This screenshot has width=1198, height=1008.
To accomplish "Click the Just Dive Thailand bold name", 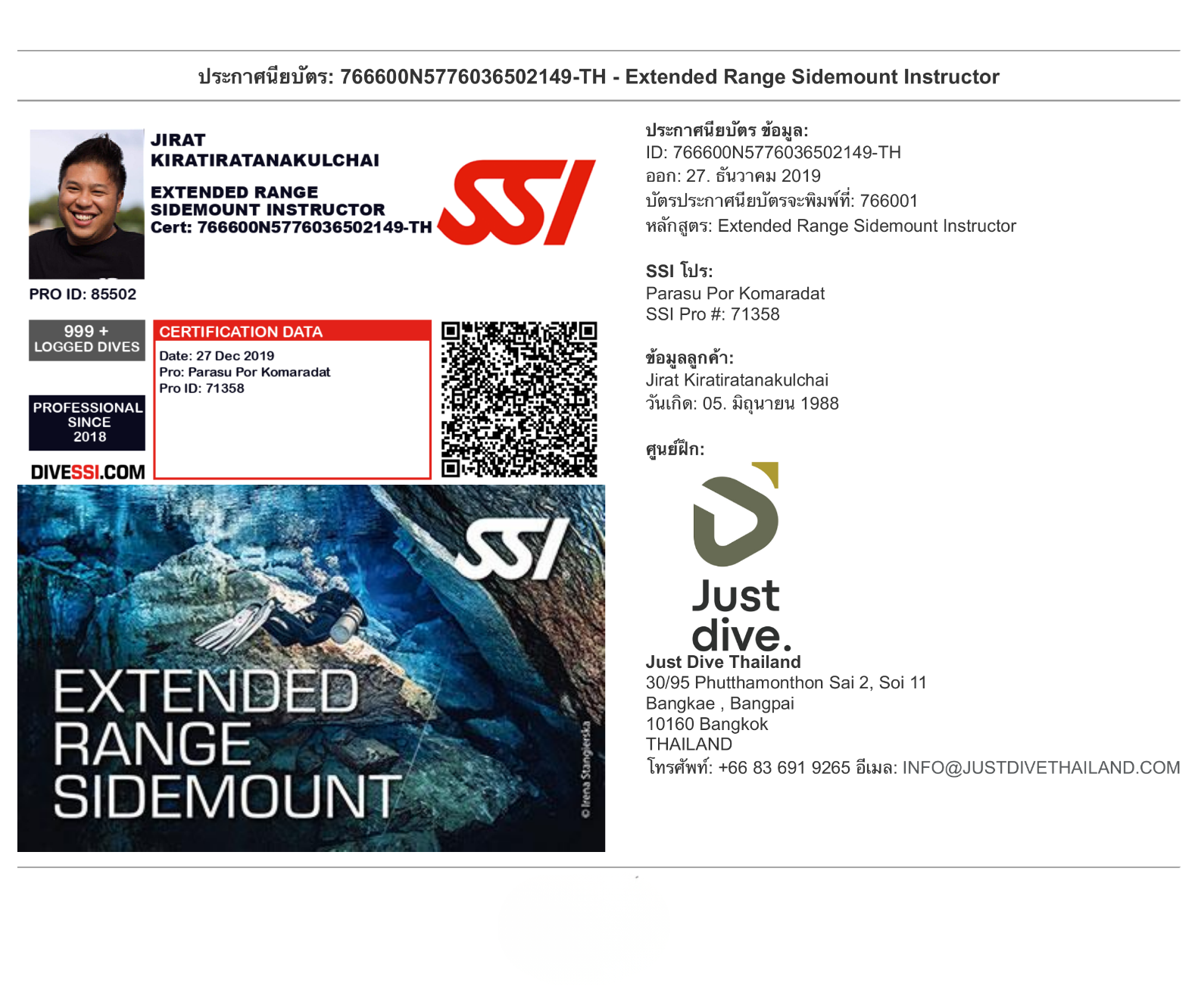I will click(722, 662).
